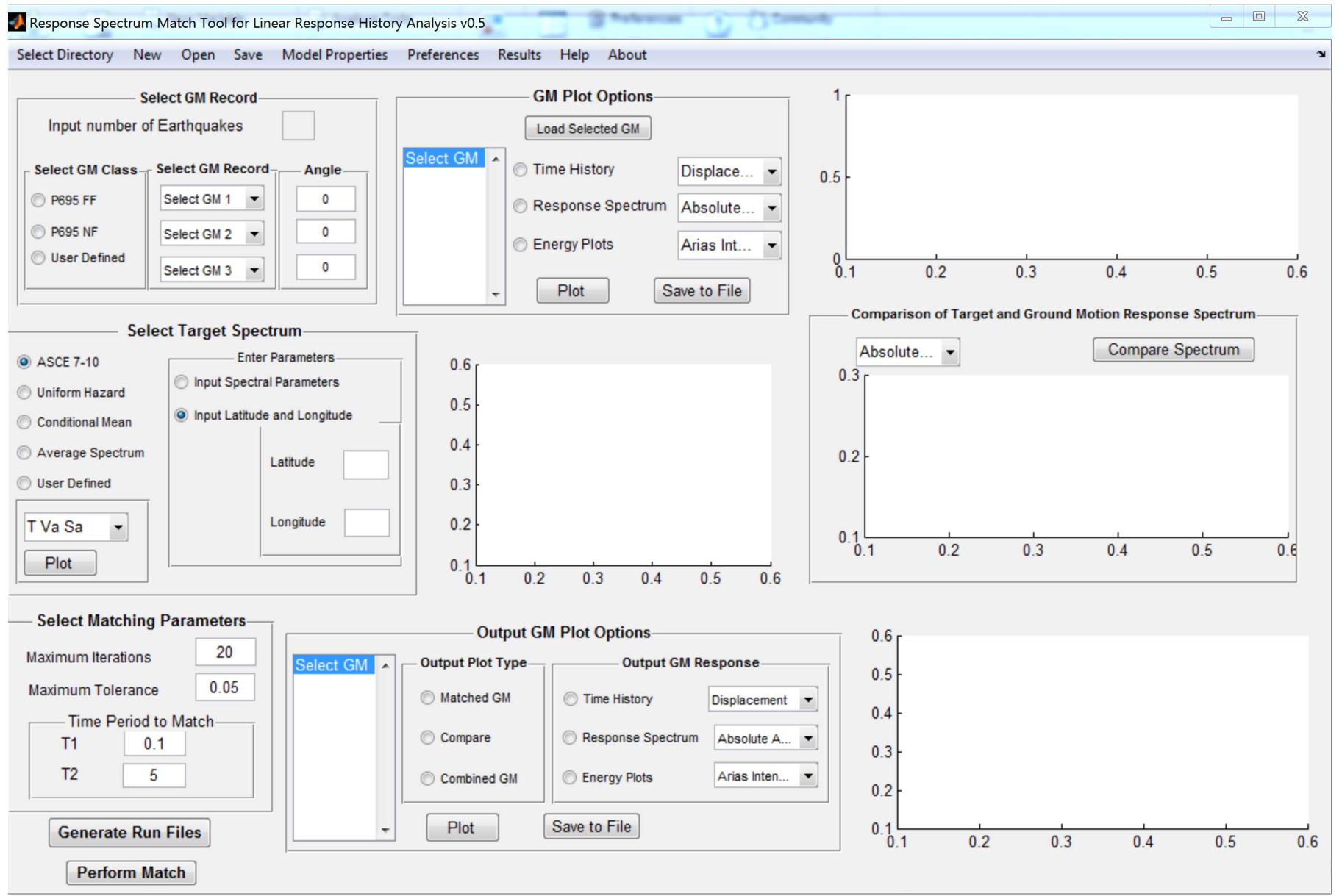Open the Results menu
1342x896 pixels.
pyautogui.click(x=519, y=54)
